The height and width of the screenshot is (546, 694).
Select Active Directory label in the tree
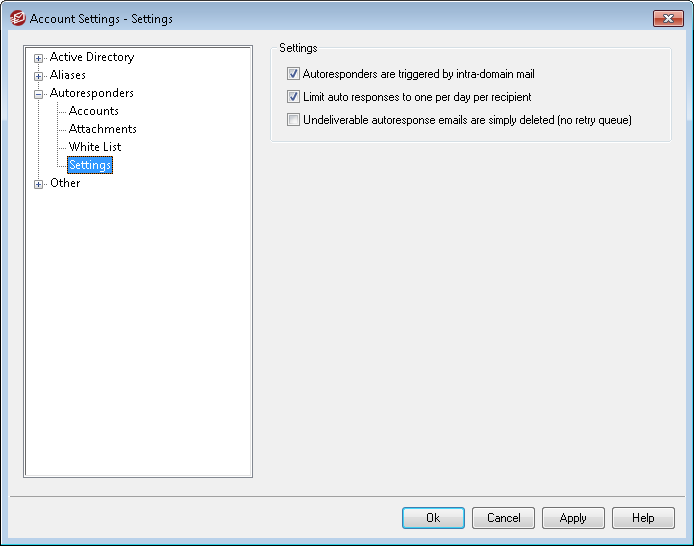tap(91, 57)
